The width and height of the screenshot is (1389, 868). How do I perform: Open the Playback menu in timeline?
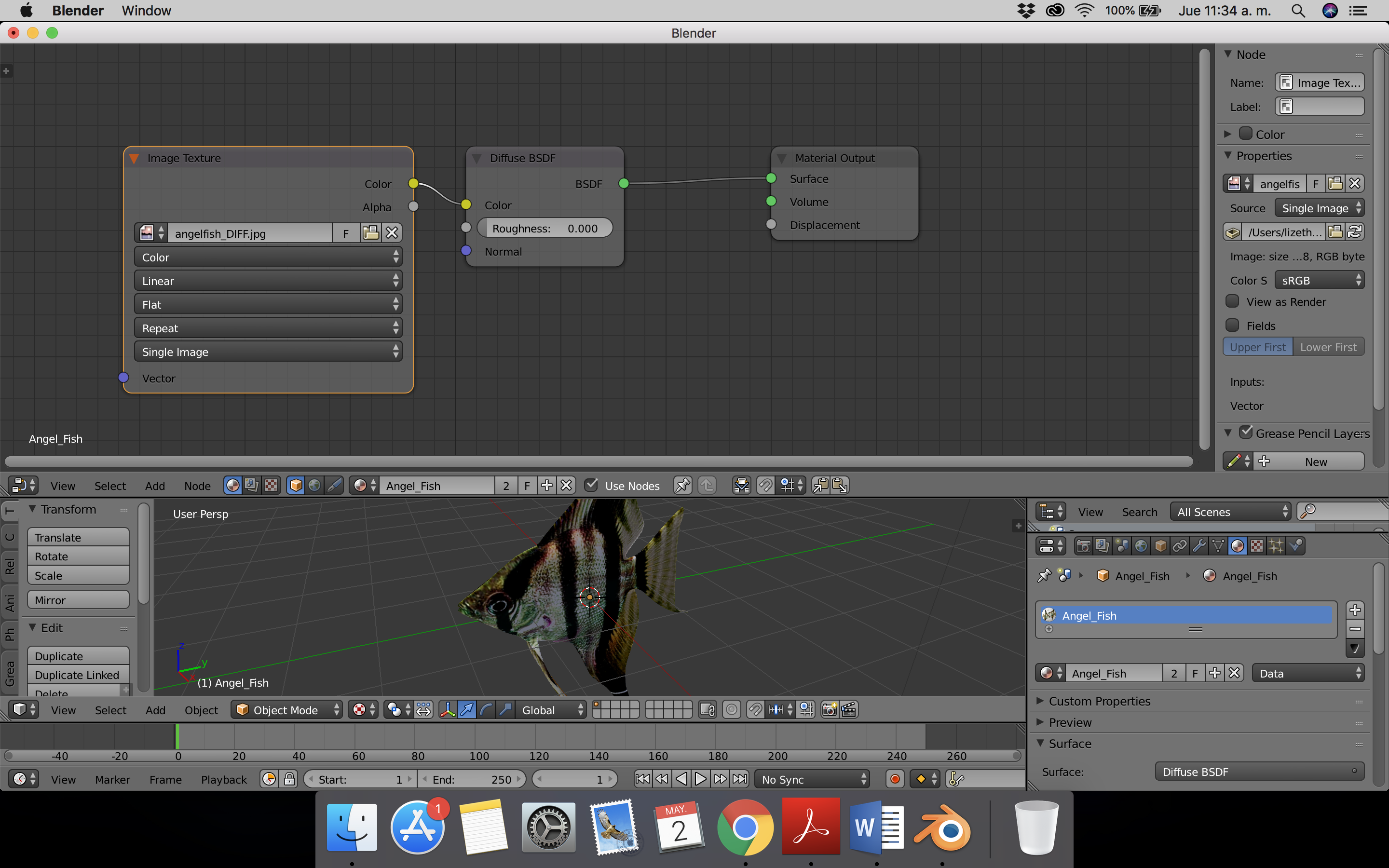[223, 779]
